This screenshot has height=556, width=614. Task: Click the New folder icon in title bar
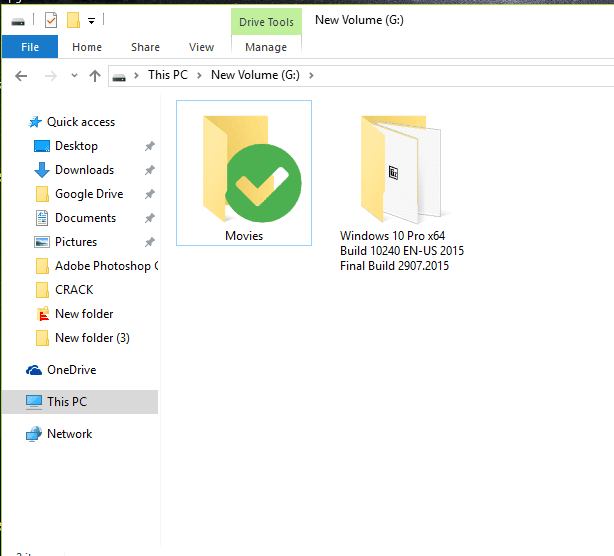73,20
